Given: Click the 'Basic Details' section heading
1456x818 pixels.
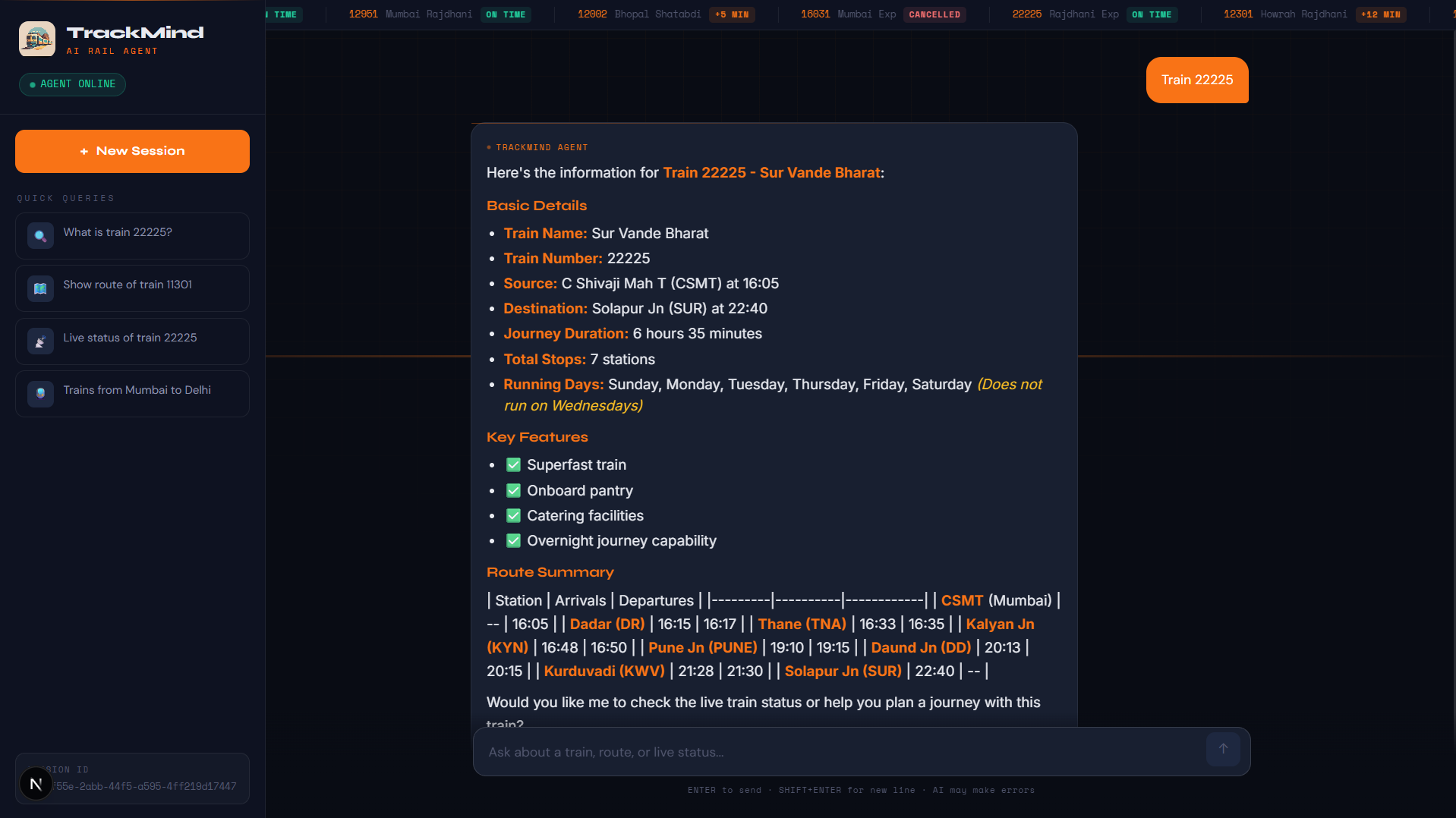Looking at the screenshot, I should pyautogui.click(x=537, y=206).
